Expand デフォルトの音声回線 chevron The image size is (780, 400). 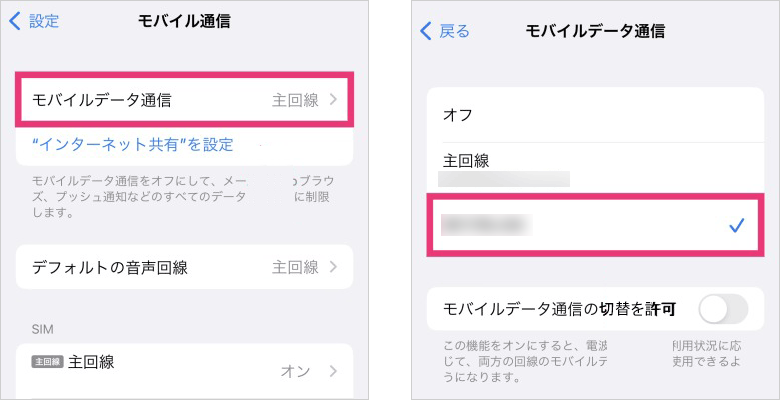click(333, 267)
